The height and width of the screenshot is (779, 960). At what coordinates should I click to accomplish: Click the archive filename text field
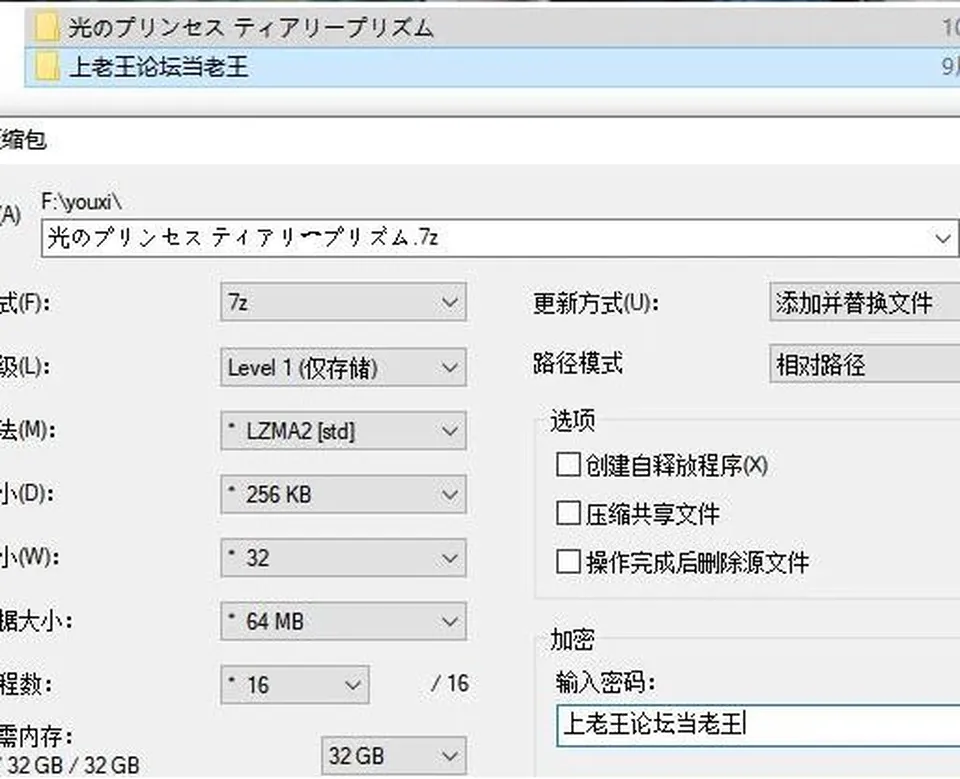click(x=500, y=238)
